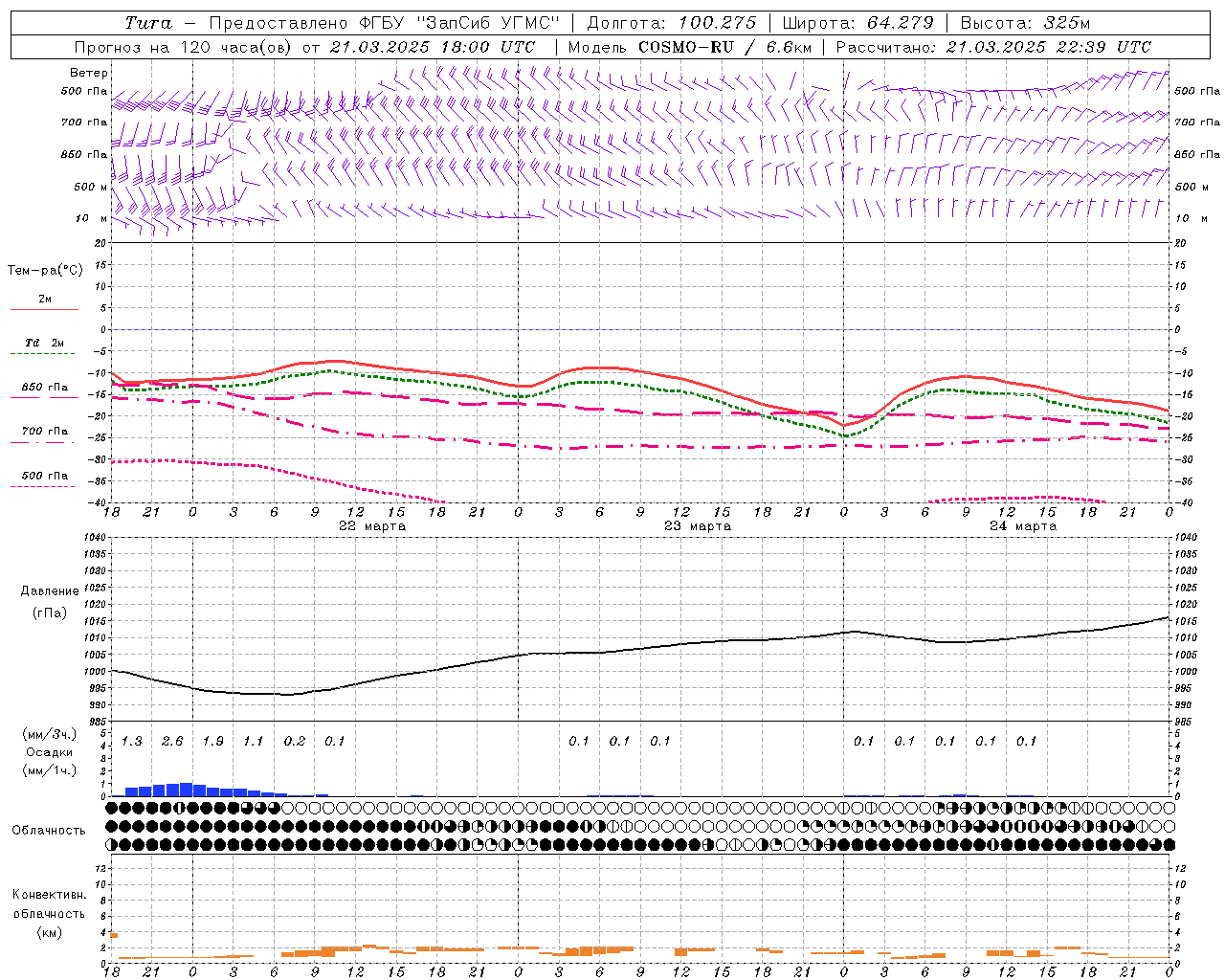Click the 'Облачность' cloudiness label

(x=49, y=830)
